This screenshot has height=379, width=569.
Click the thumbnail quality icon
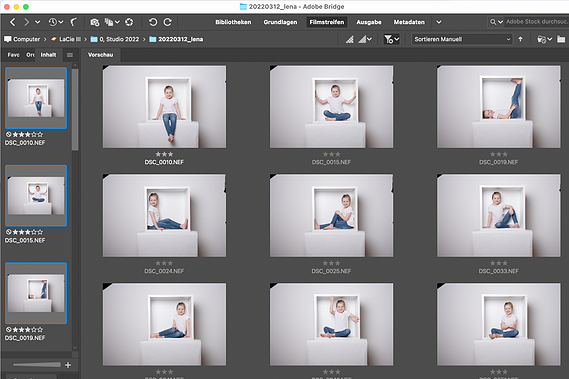pos(349,39)
